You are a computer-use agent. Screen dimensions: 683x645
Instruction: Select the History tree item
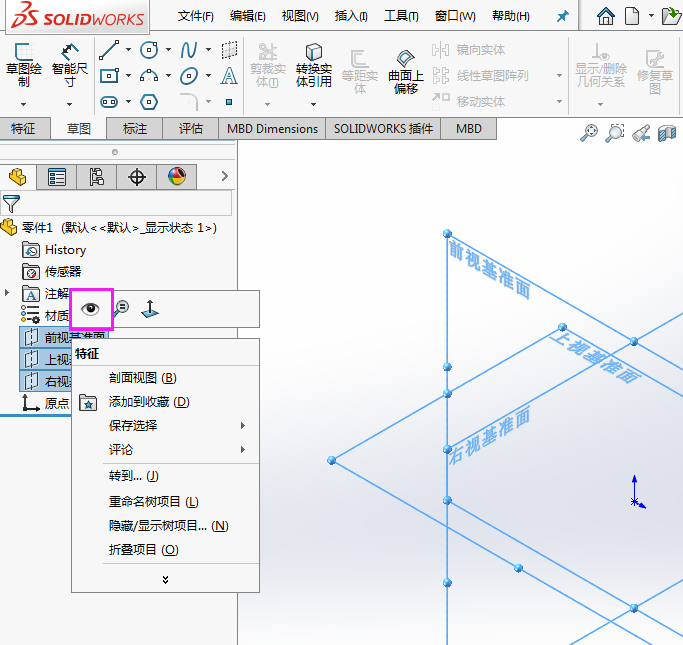54,250
